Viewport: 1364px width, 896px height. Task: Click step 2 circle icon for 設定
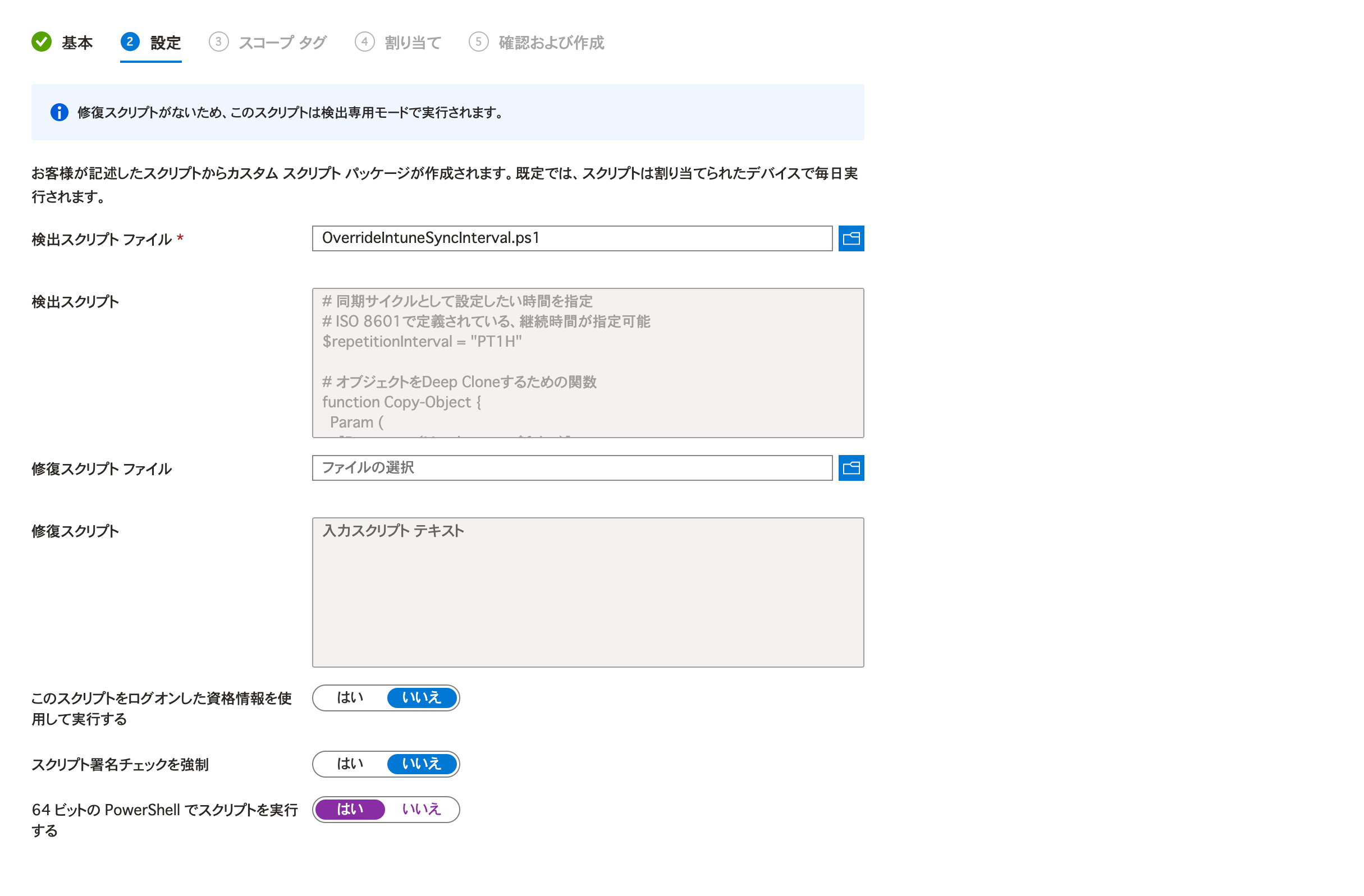130,42
